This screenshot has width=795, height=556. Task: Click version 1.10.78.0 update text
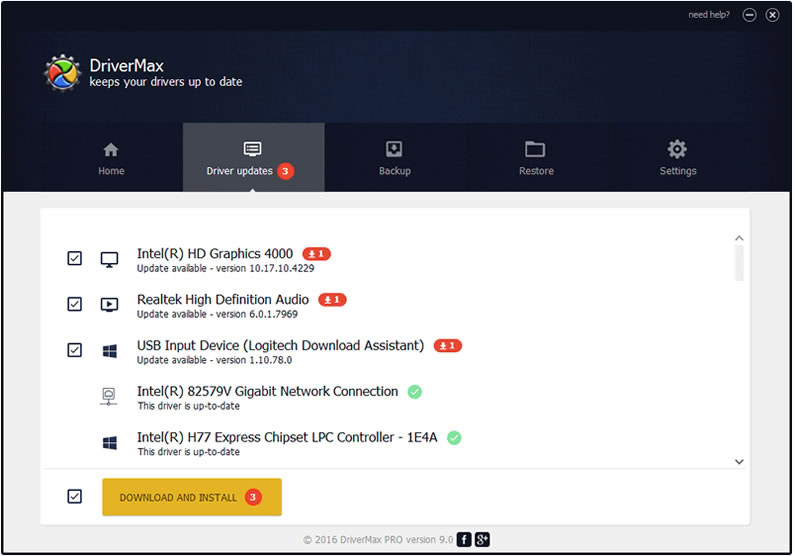[x=214, y=360]
